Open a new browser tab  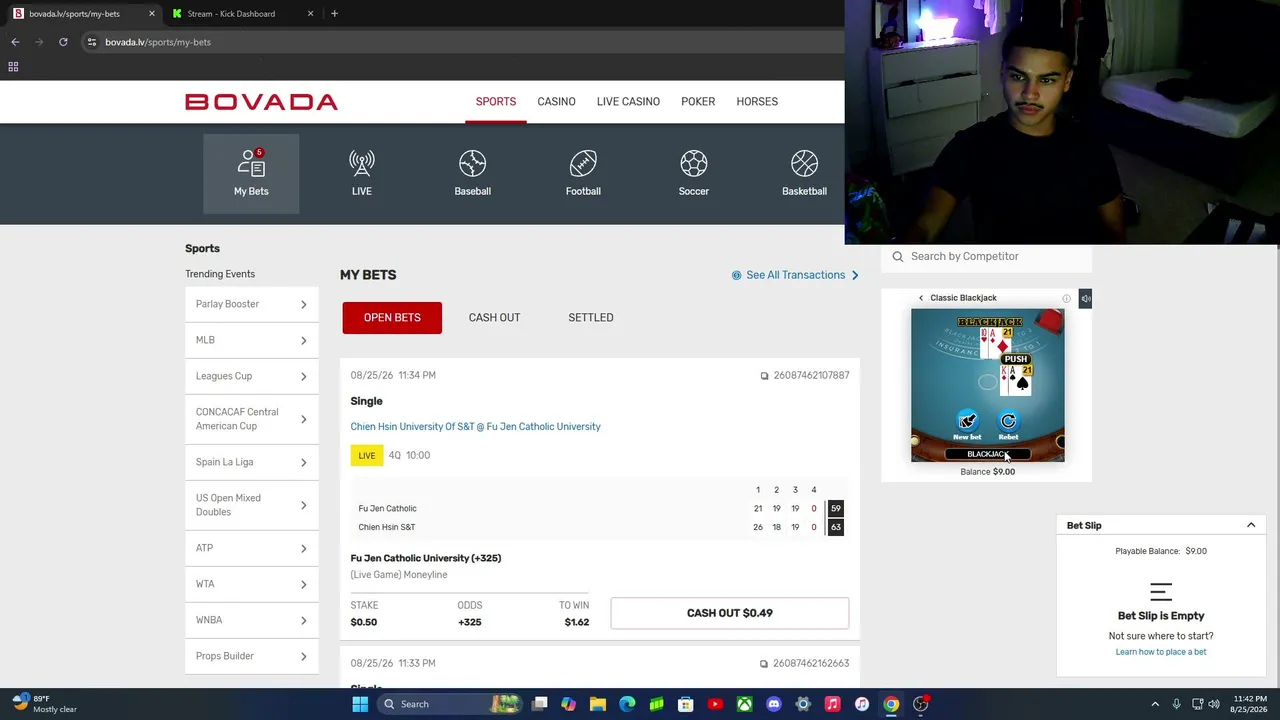pyautogui.click(x=334, y=14)
